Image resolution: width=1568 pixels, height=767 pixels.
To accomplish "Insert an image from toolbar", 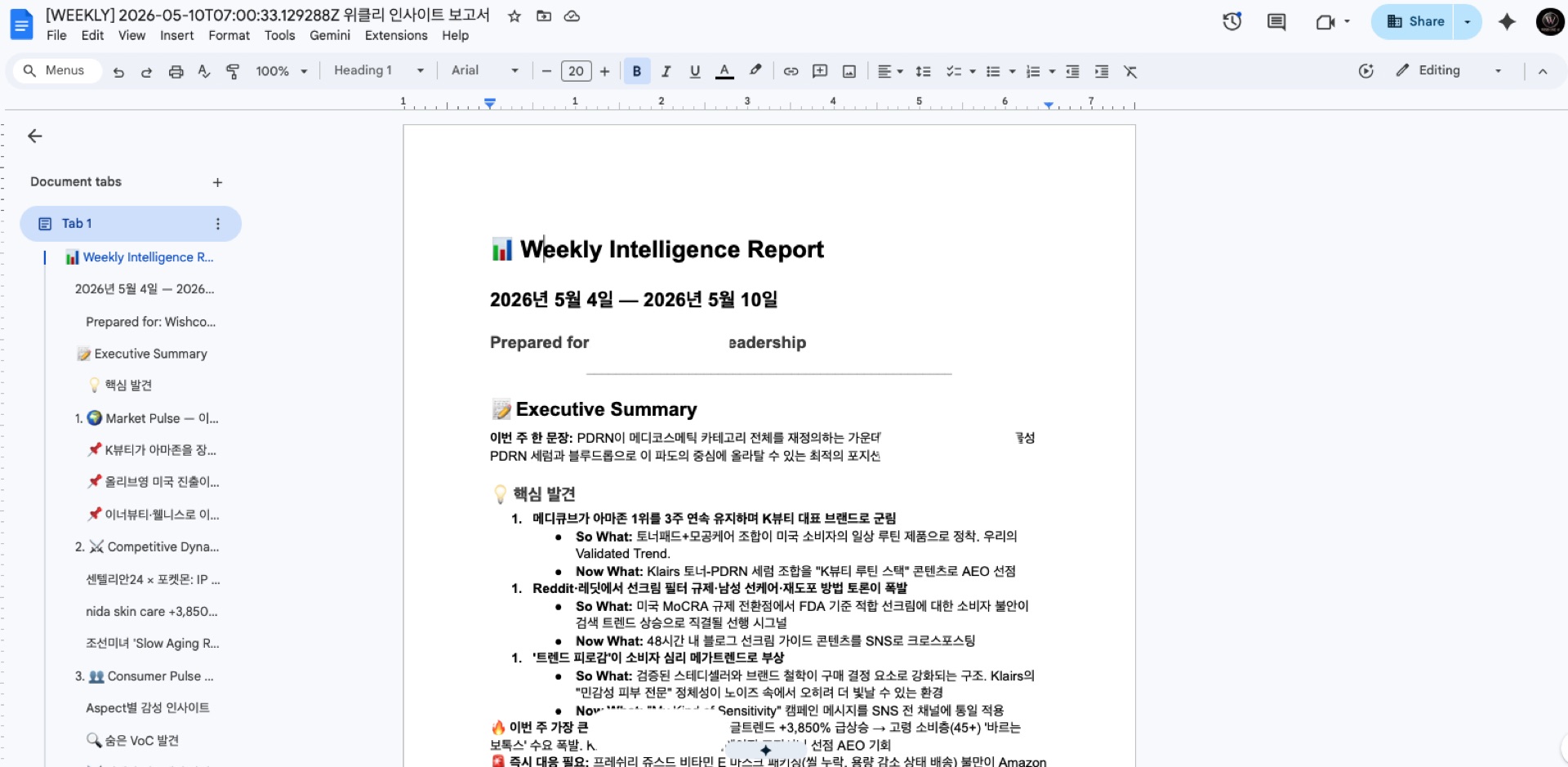I will (x=849, y=71).
